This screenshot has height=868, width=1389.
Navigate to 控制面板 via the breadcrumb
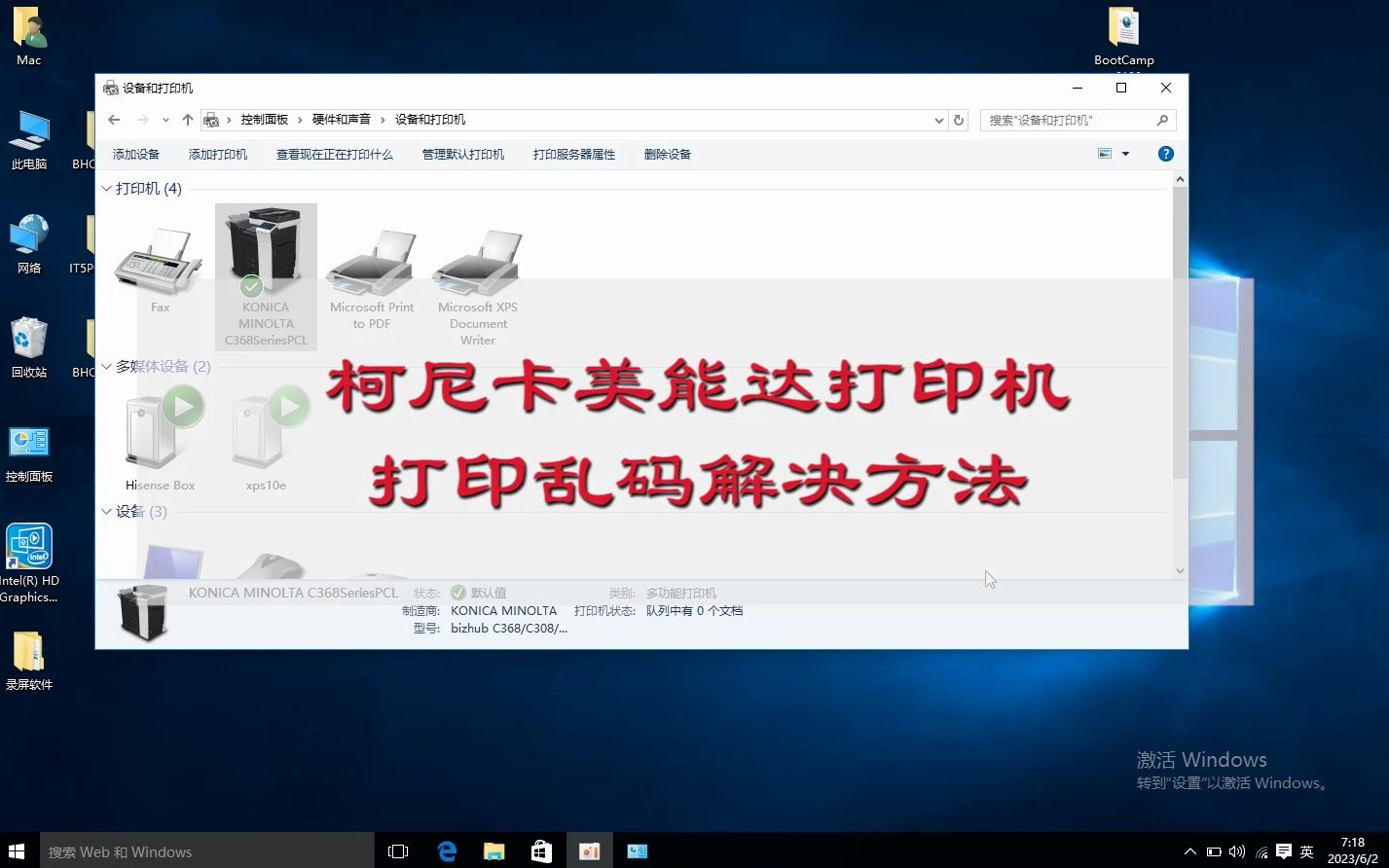pos(265,119)
